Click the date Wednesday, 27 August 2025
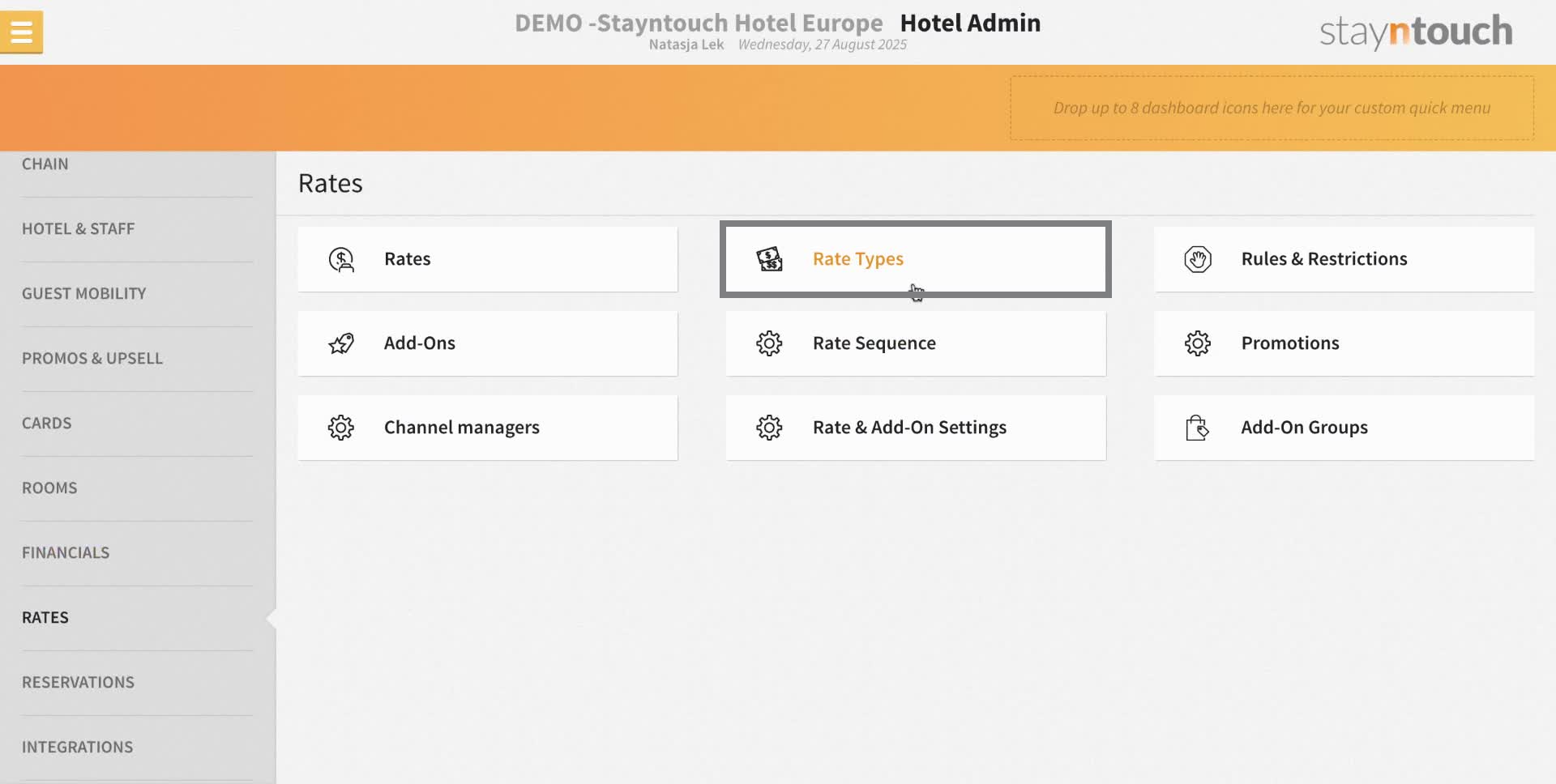The image size is (1556, 784). point(823,45)
